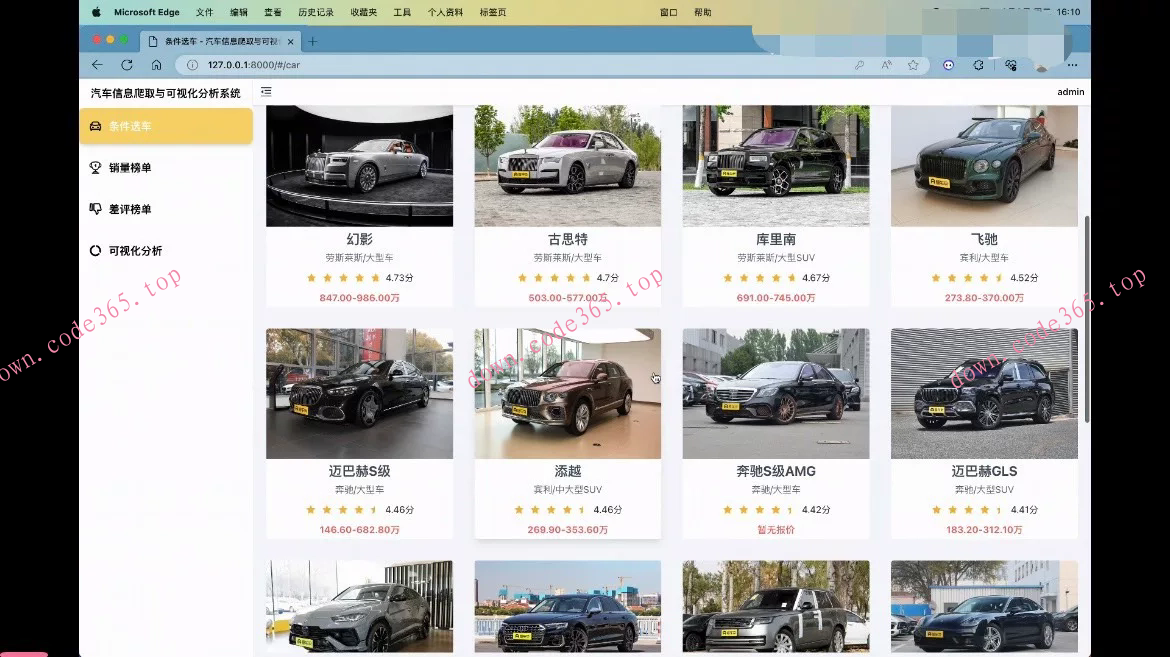1170x657 pixels.
Task: Click the browser back arrow
Action: (x=97, y=65)
